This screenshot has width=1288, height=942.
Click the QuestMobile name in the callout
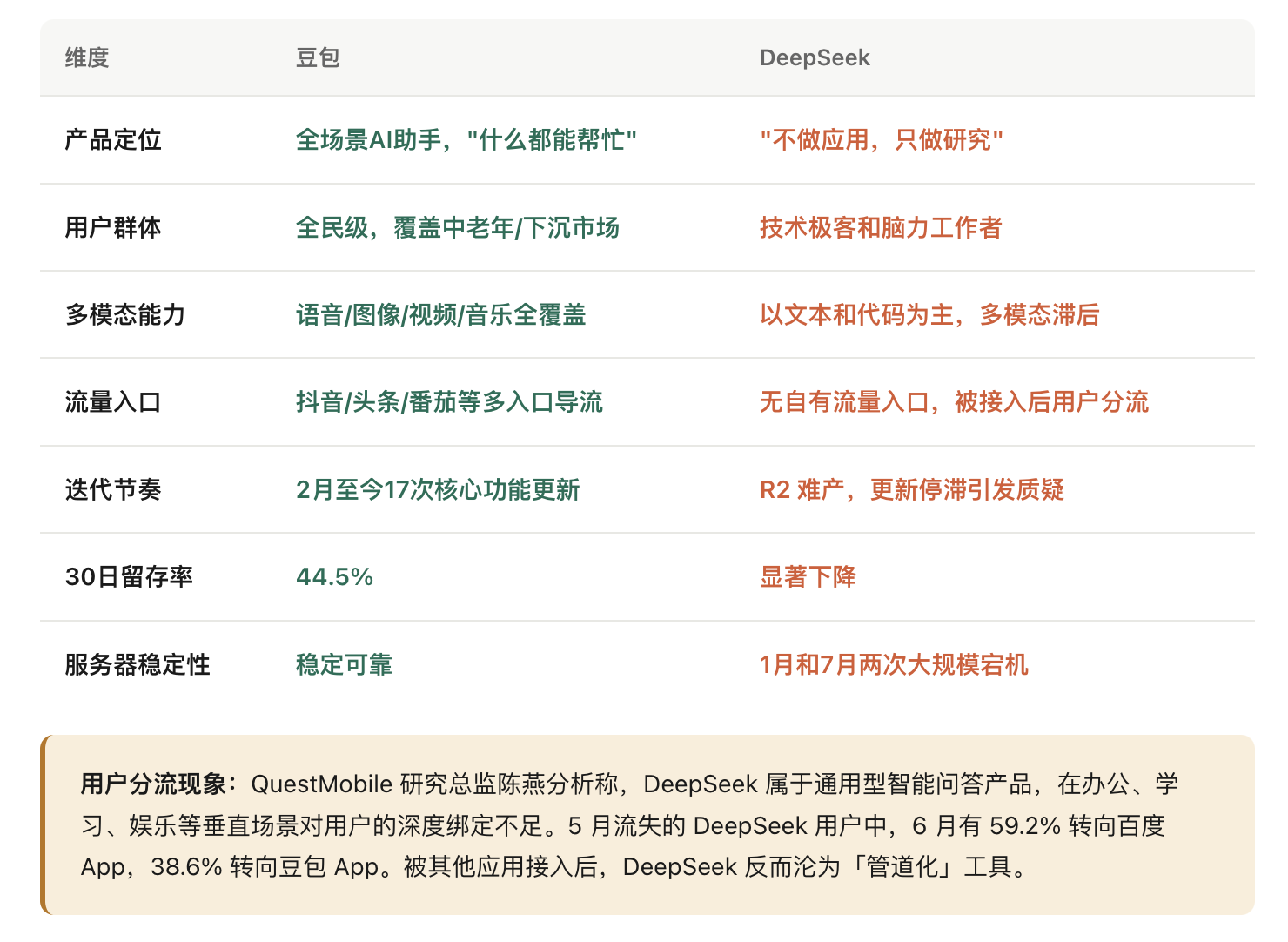[x=322, y=784]
